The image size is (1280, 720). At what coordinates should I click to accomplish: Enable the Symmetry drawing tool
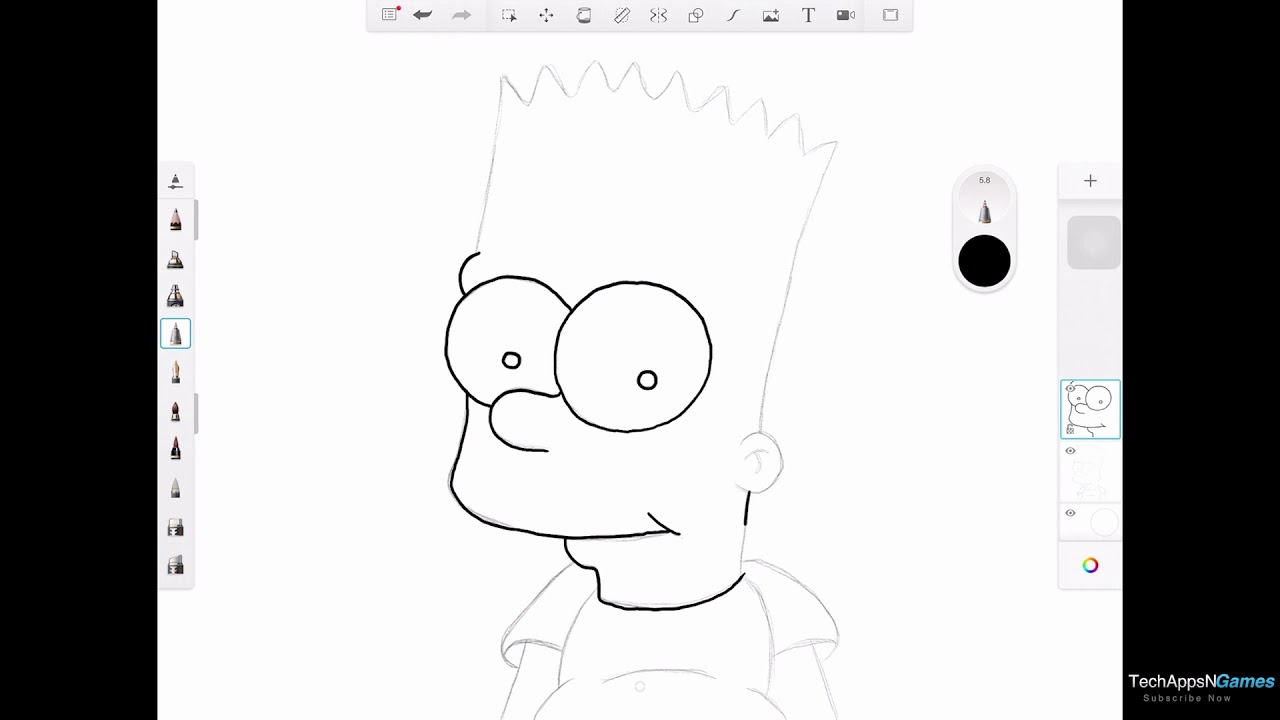pyautogui.click(x=658, y=15)
